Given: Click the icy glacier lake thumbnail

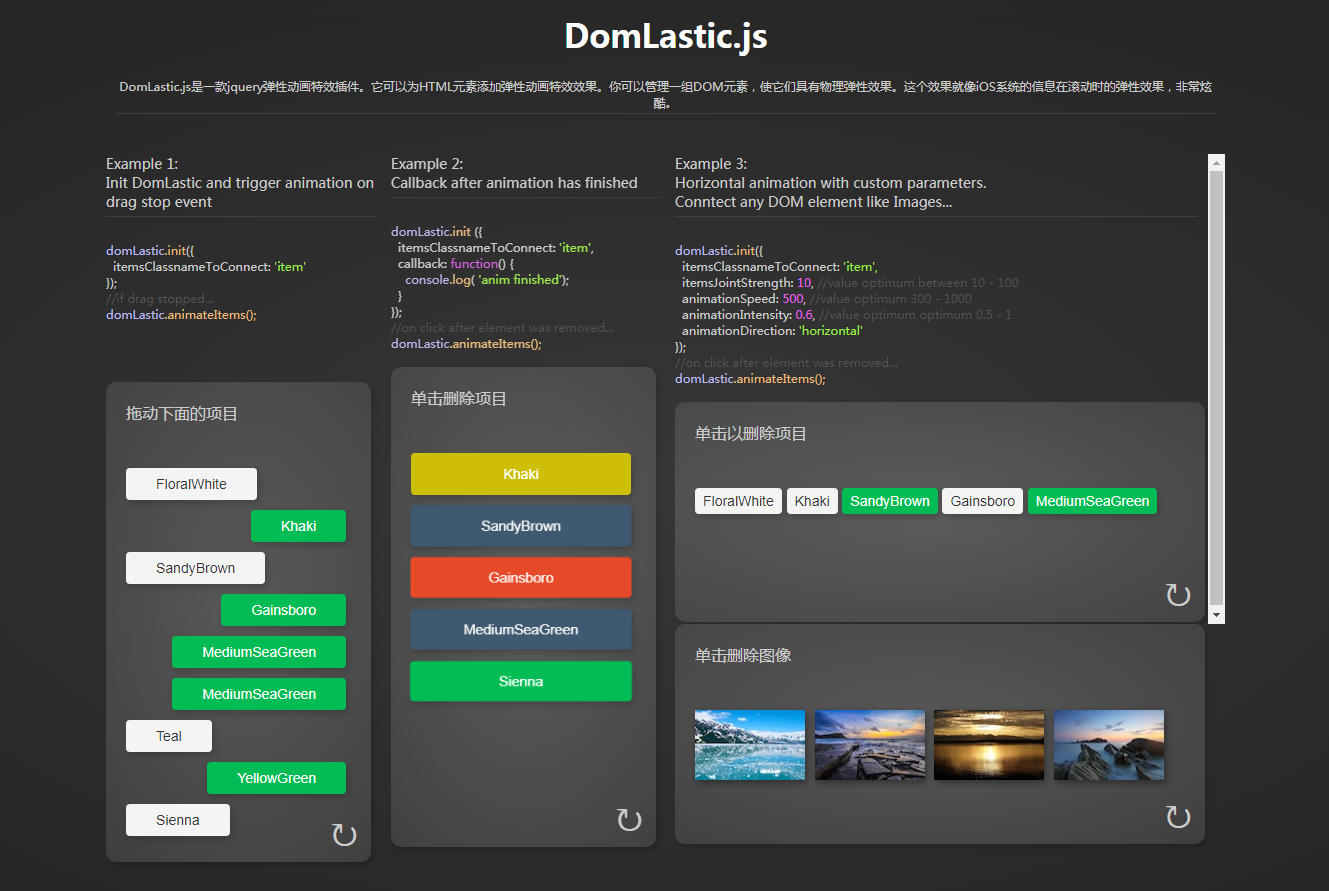Looking at the screenshot, I should tap(750, 745).
